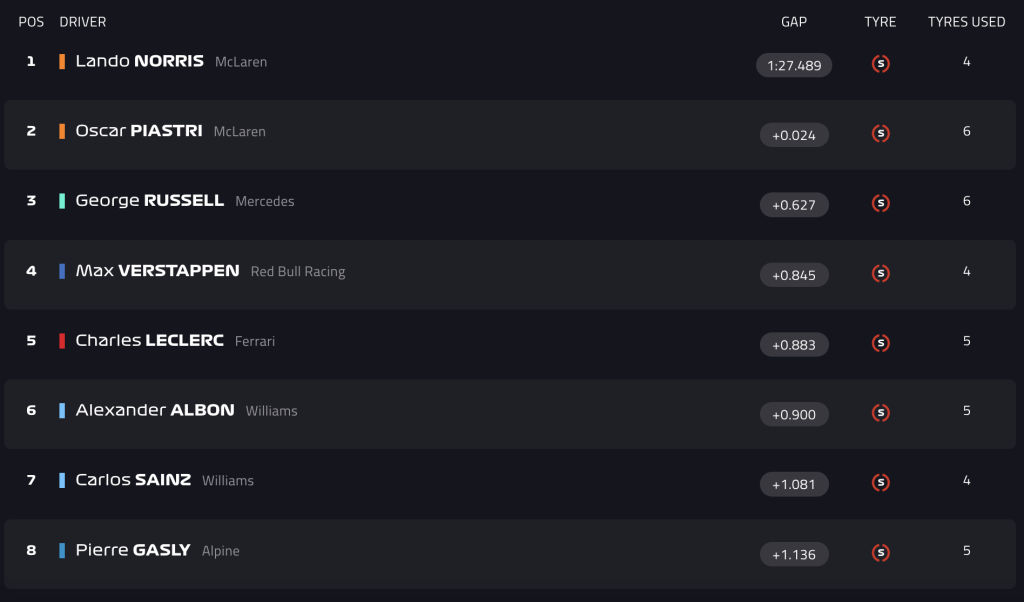This screenshot has width=1024, height=602.
Task: Click Max Verstappen's soft tyre icon
Action: (880, 274)
